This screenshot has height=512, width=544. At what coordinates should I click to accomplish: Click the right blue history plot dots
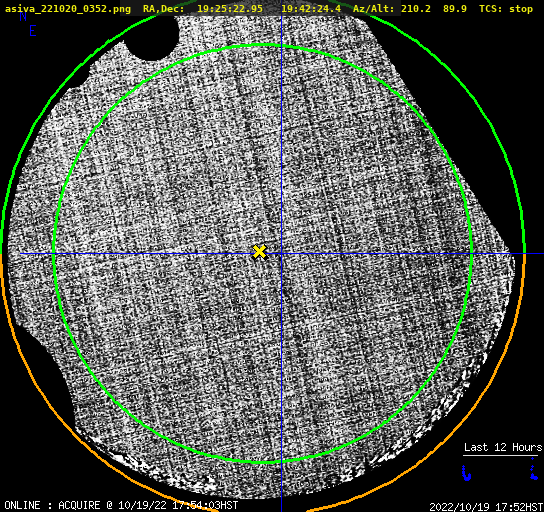[x=534, y=469]
